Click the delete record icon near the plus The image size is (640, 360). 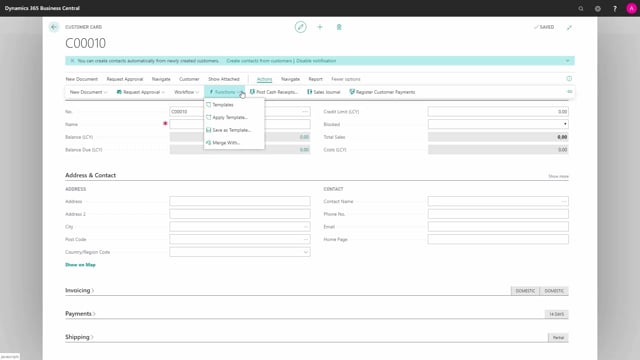coord(339,27)
